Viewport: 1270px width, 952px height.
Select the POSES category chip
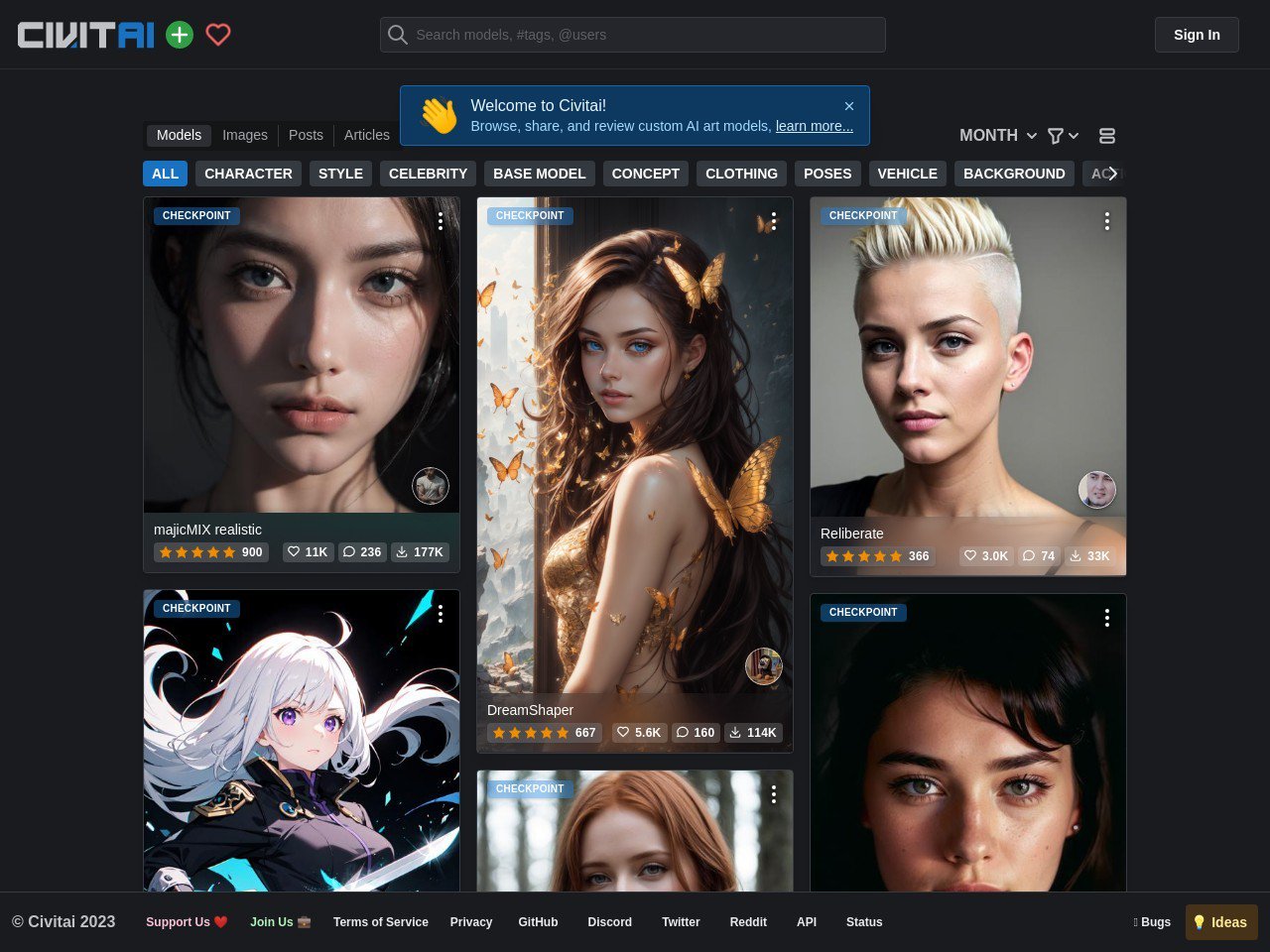[827, 174]
